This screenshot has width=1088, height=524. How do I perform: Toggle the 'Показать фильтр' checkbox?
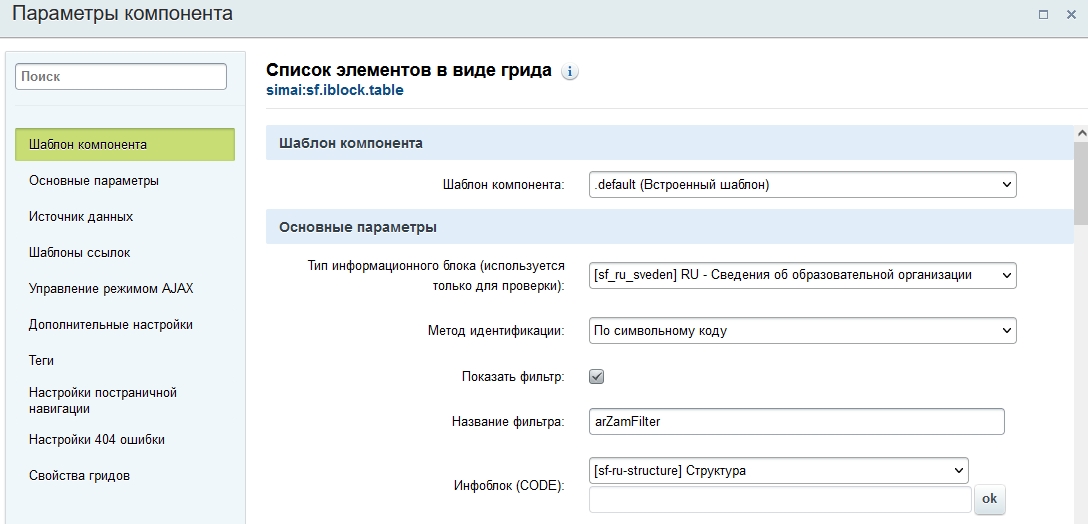pos(597,377)
